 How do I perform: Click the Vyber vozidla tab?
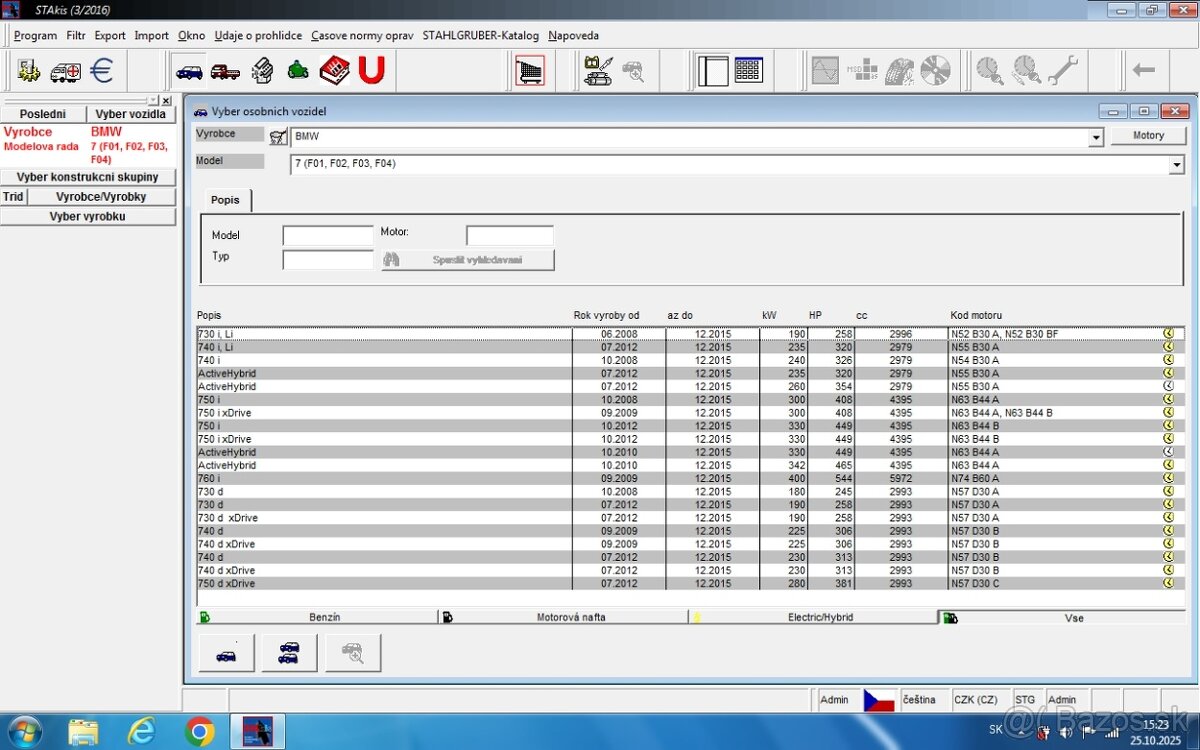tap(130, 114)
